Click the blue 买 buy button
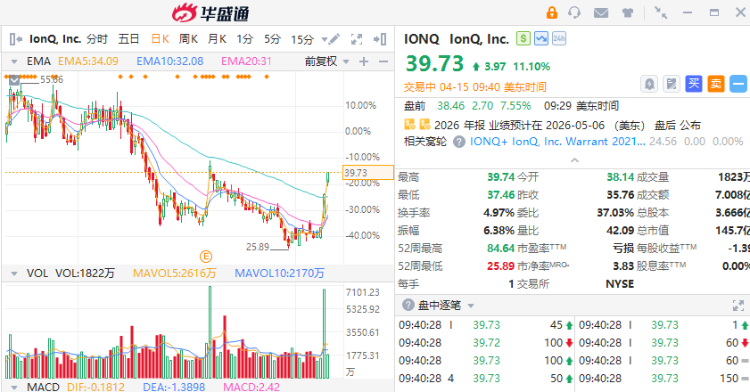This screenshot has height=392, width=750. (694, 84)
